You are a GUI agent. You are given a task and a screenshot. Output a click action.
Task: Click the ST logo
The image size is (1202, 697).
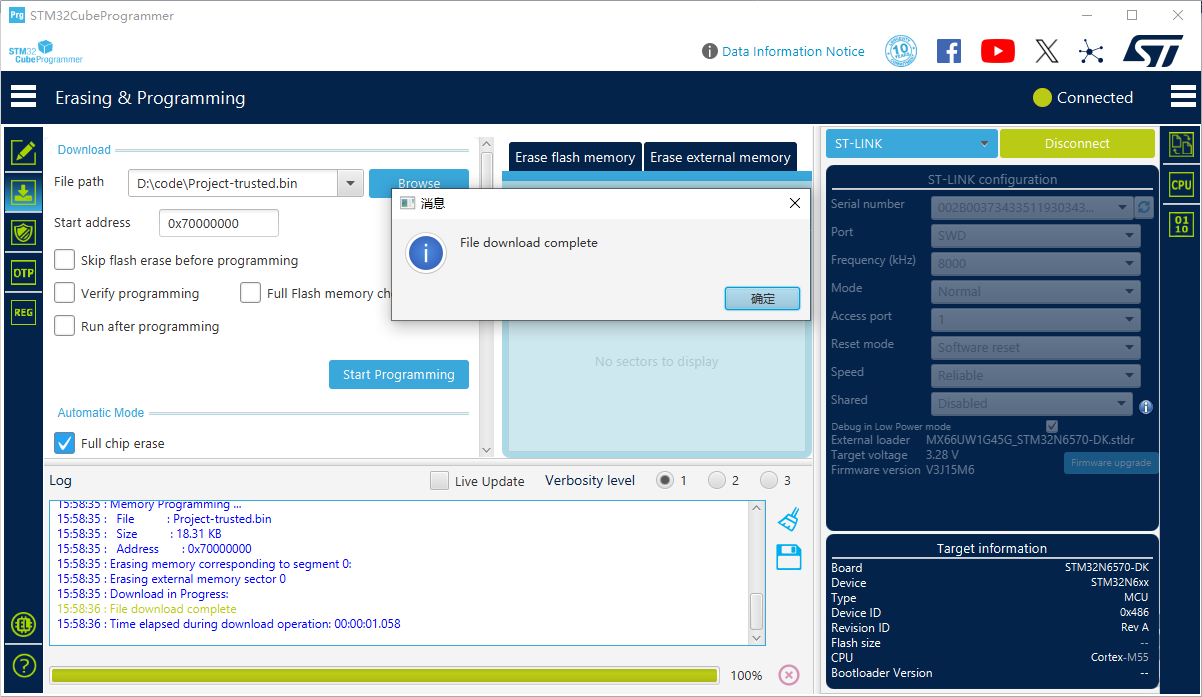click(1153, 51)
